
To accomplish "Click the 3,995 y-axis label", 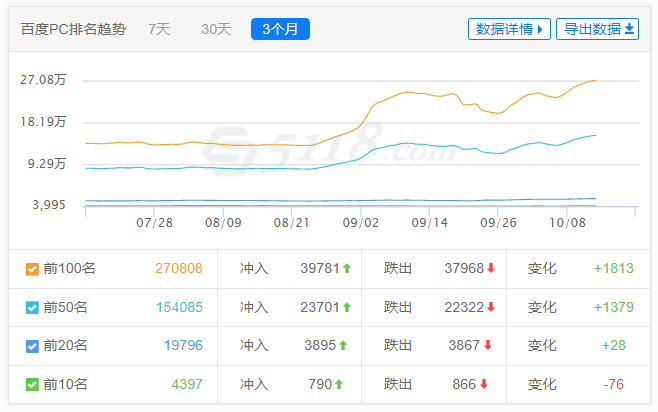I will click(x=49, y=205).
